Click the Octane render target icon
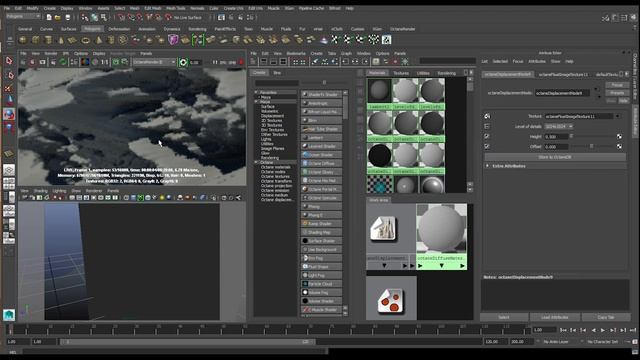The width and height of the screenshot is (640, 360). (x=183, y=62)
